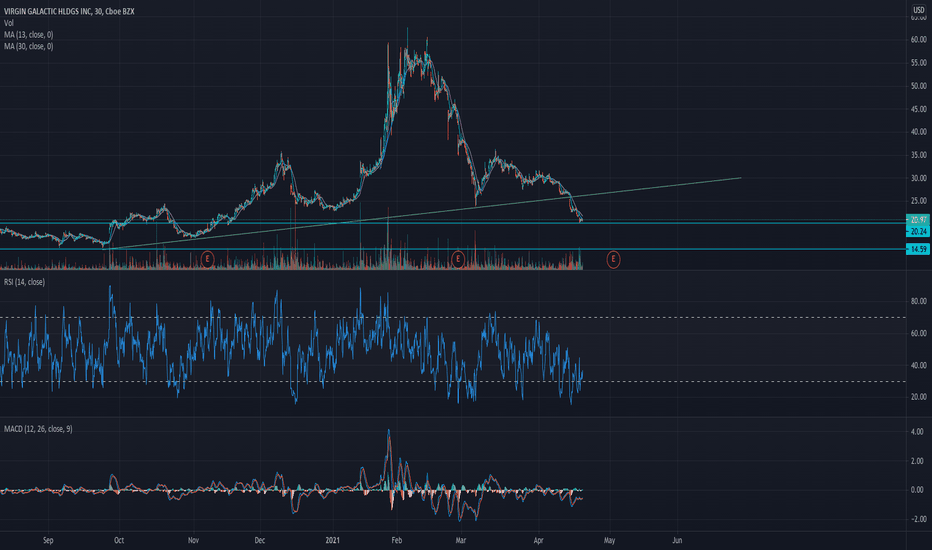The image size is (932, 550).
Task: Select the 20.24 price line label
Action: pyautogui.click(x=918, y=231)
